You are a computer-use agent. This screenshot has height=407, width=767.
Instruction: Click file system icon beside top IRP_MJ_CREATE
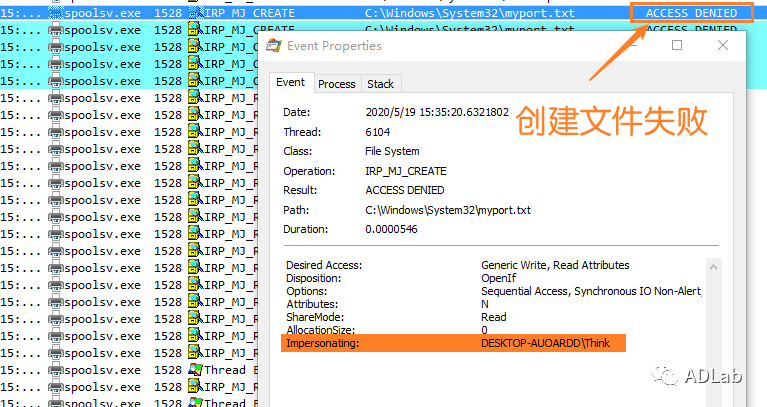193,13
